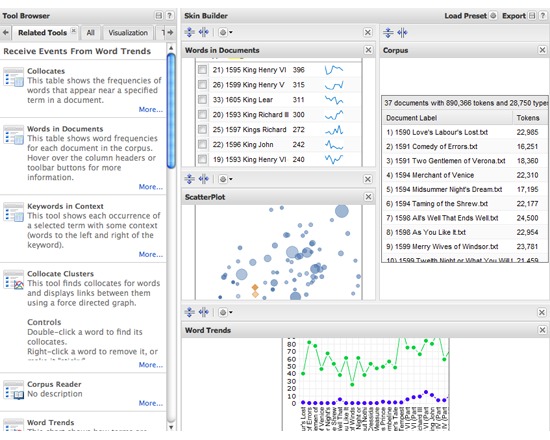Open the Word Trends tool icon
This screenshot has height=440, width=550.
(14, 425)
